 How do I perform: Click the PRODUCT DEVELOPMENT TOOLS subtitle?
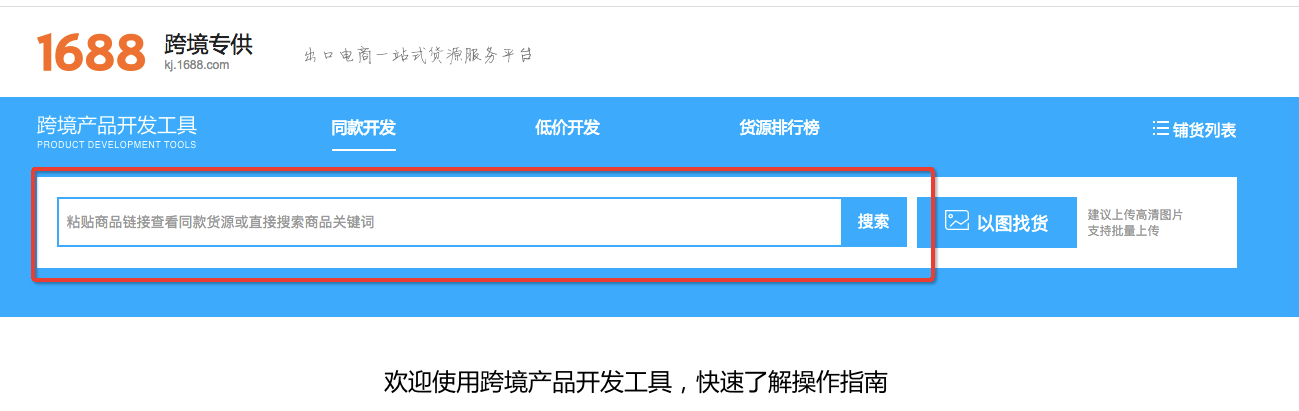pos(117,145)
